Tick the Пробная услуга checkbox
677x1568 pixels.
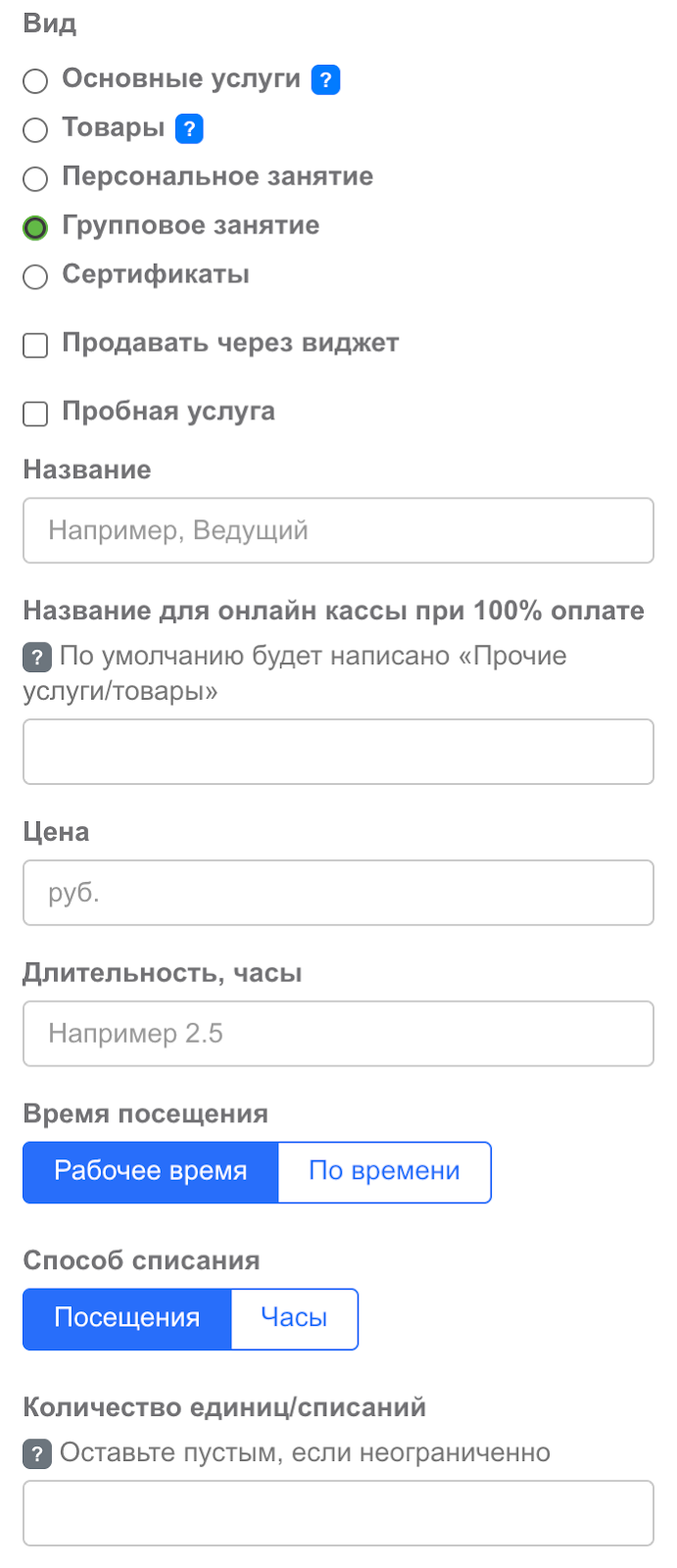click(35, 414)
